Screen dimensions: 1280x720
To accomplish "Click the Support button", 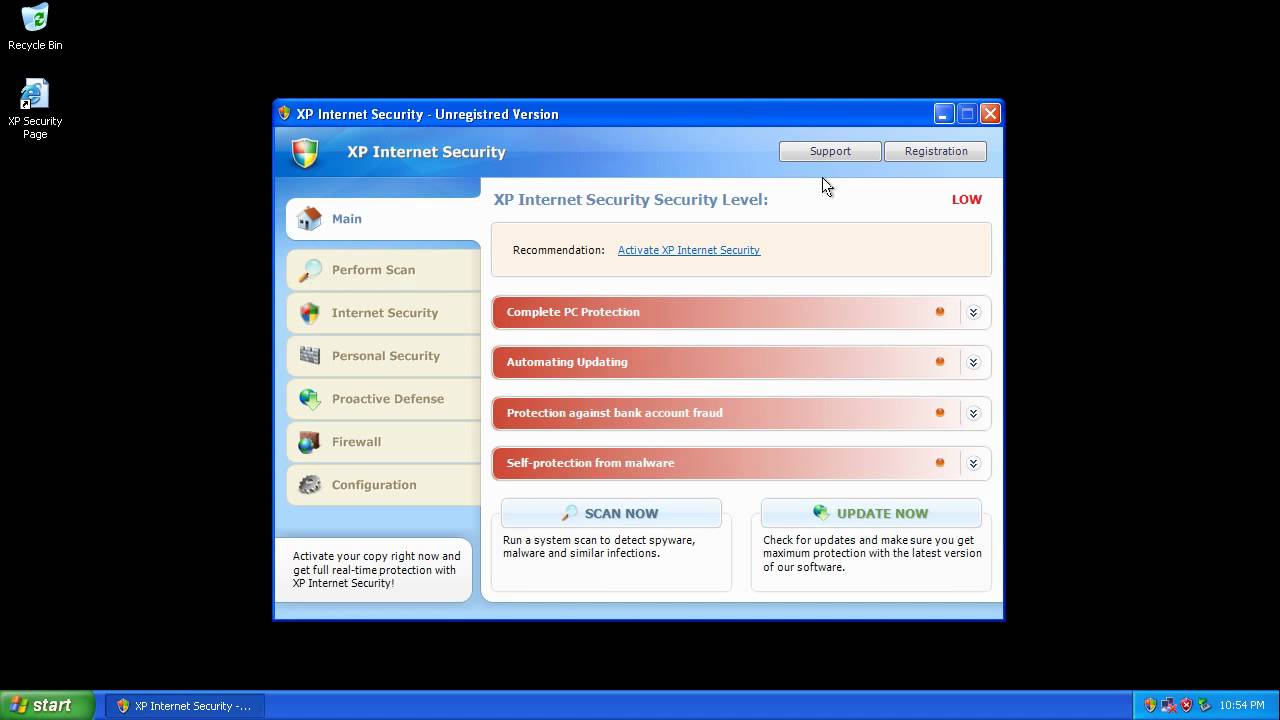I will click(830, 151).
